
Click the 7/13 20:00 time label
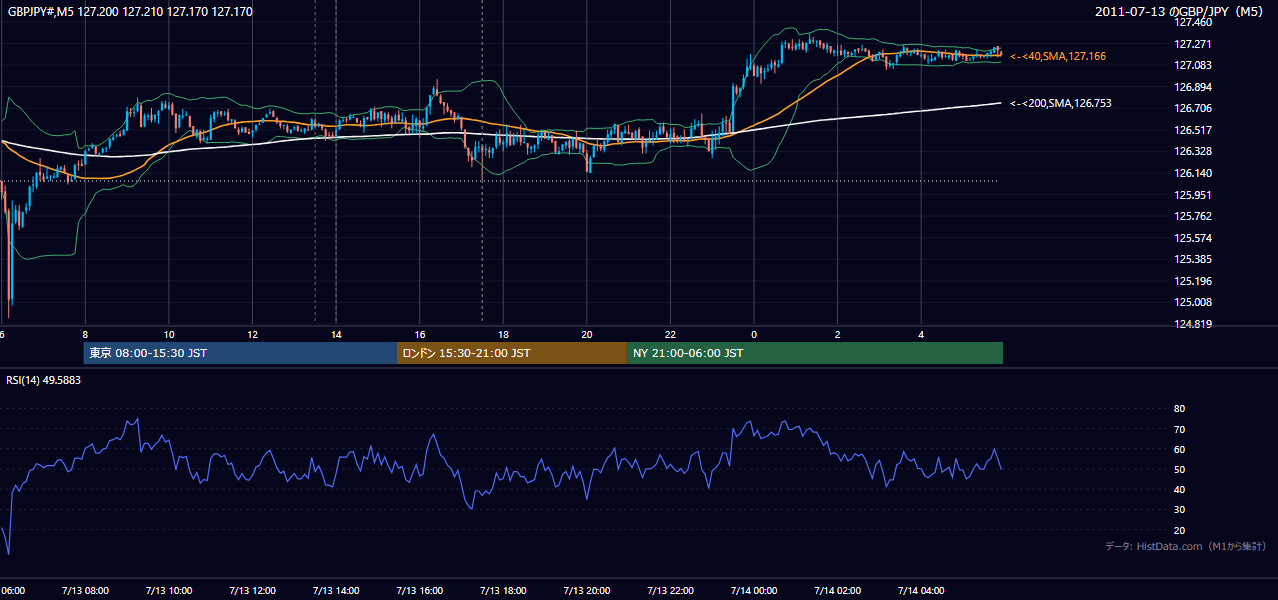pyautogui.click(x=587, y=590)
